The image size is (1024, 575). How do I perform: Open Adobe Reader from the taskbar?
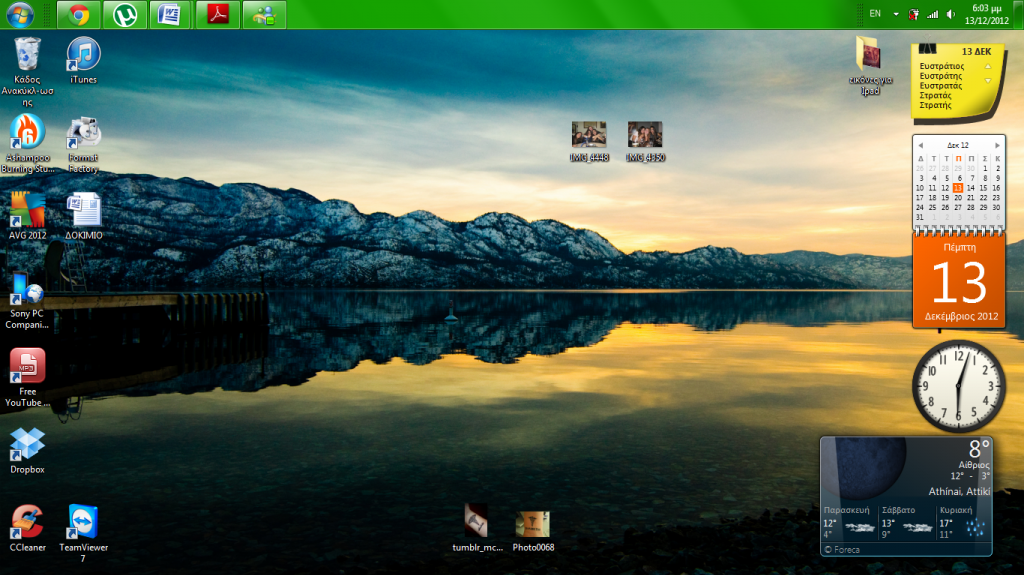[217, 14]
